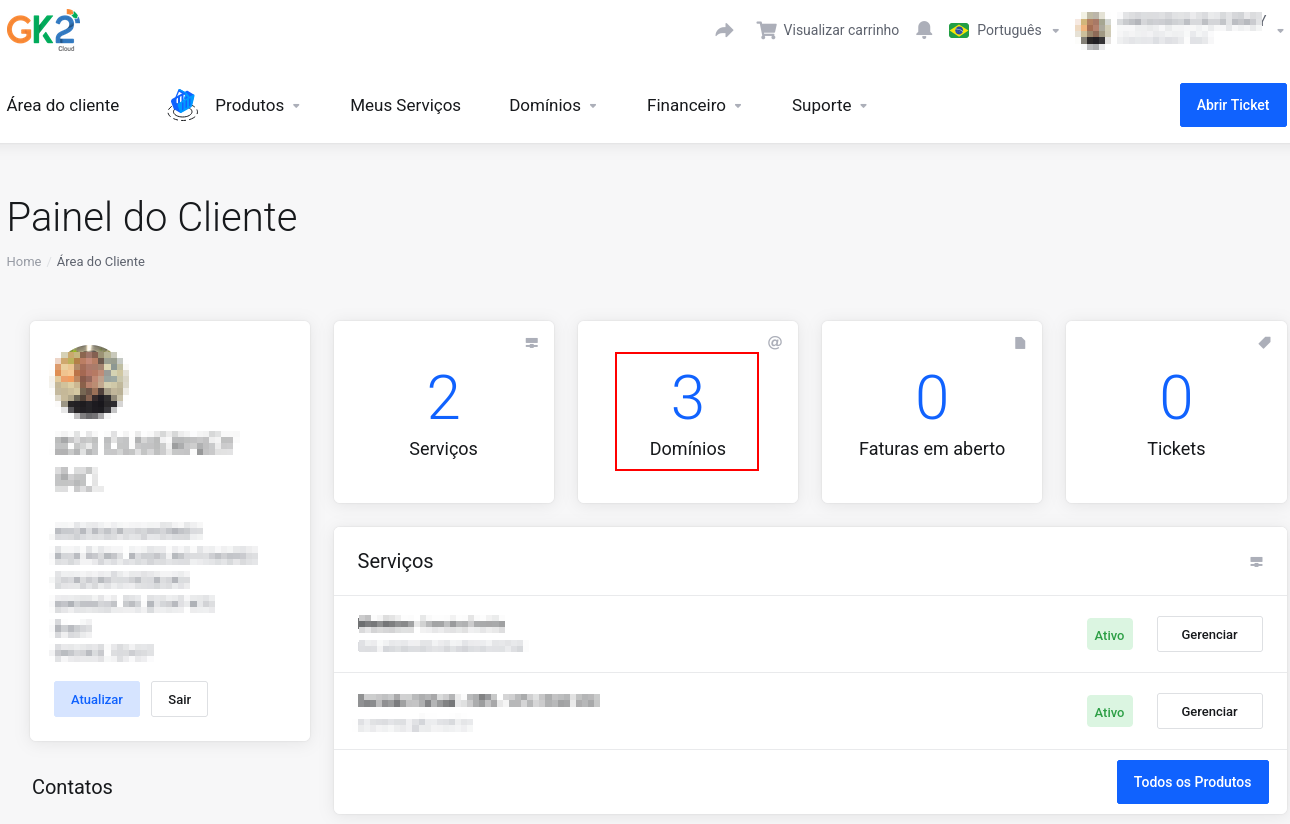Expand the Produtos menu

pos(258,105)
